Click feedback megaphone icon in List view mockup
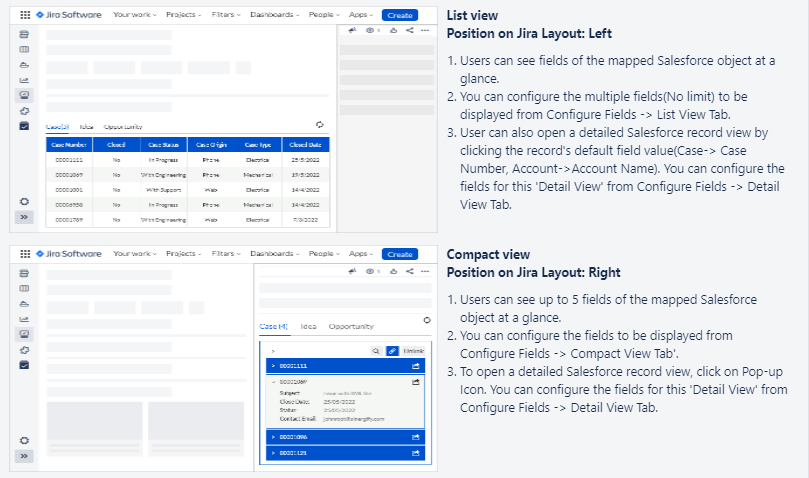 click(352, 30)
